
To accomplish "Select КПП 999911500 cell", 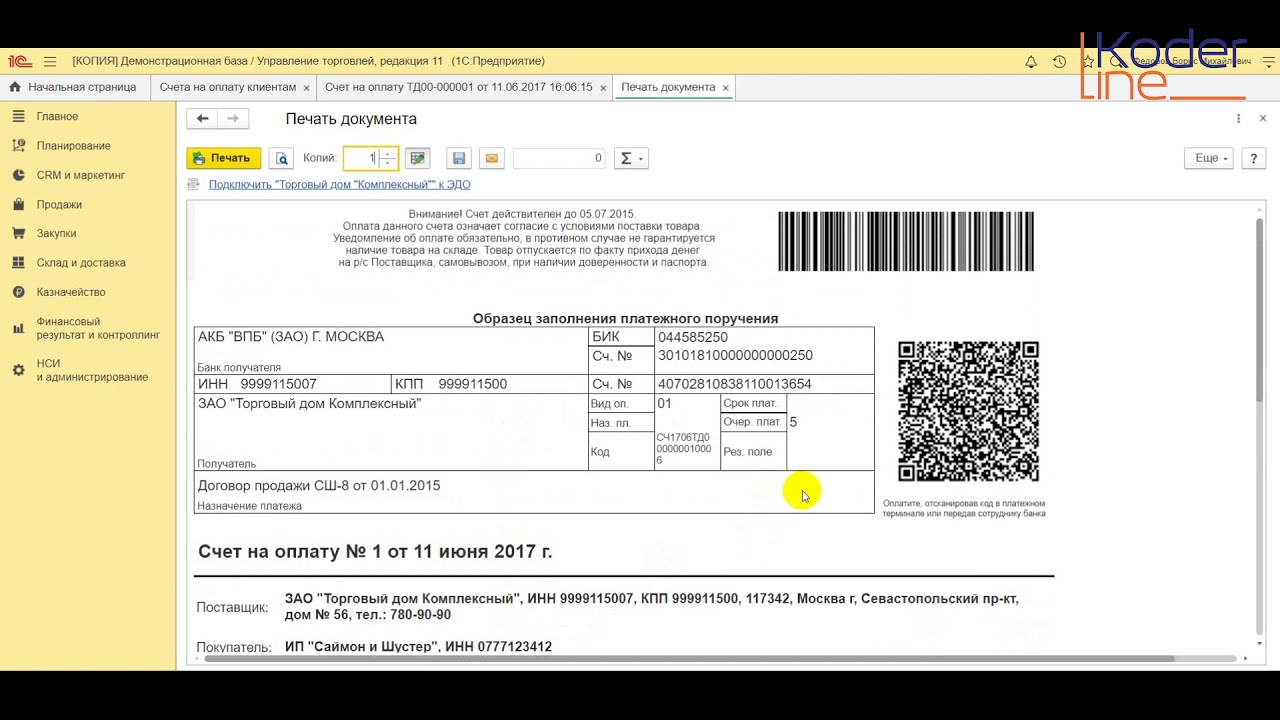I will pyautogui.click(x=490, y=384).
